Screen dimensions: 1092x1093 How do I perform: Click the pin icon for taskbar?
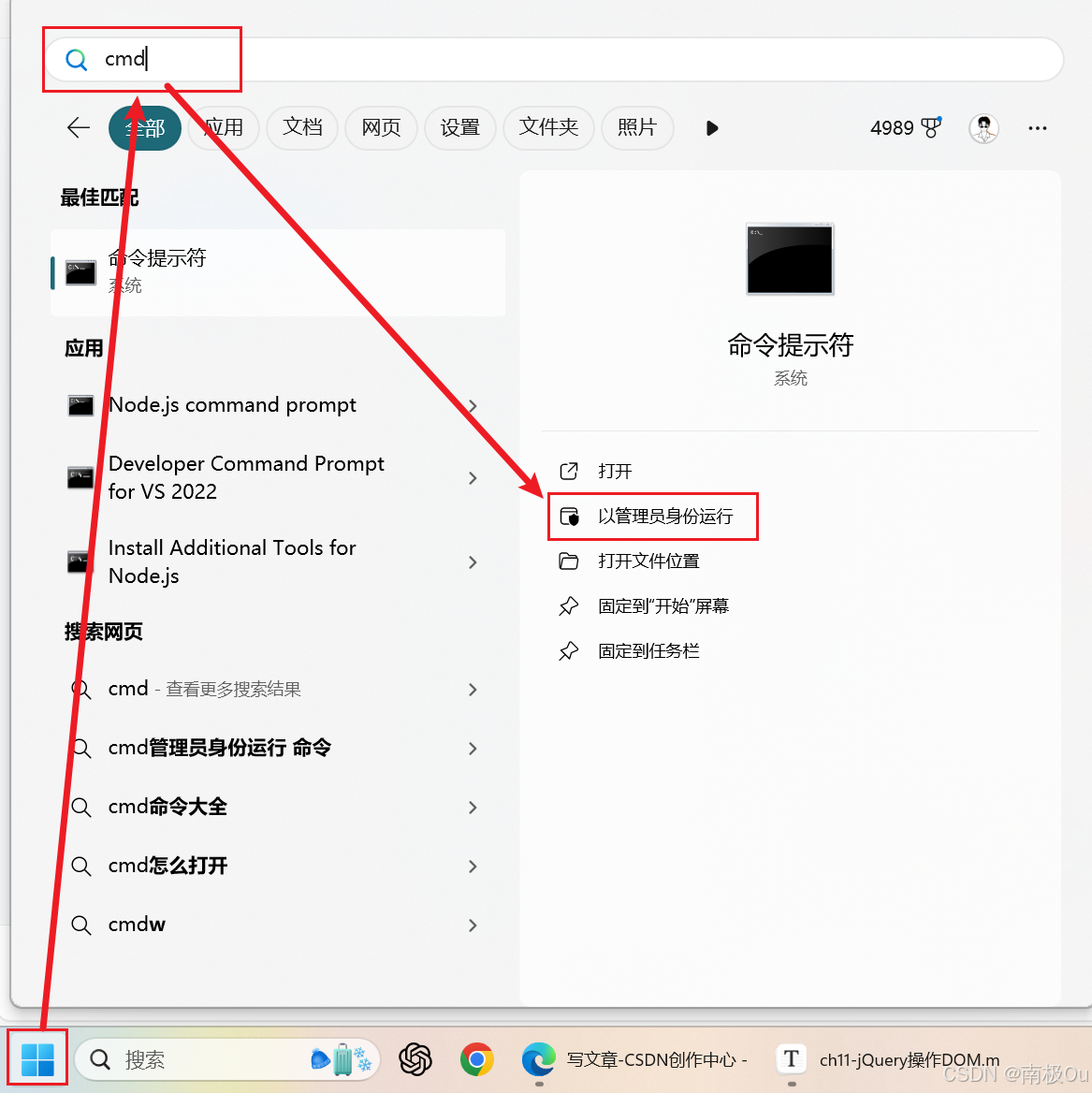point(569,651)
